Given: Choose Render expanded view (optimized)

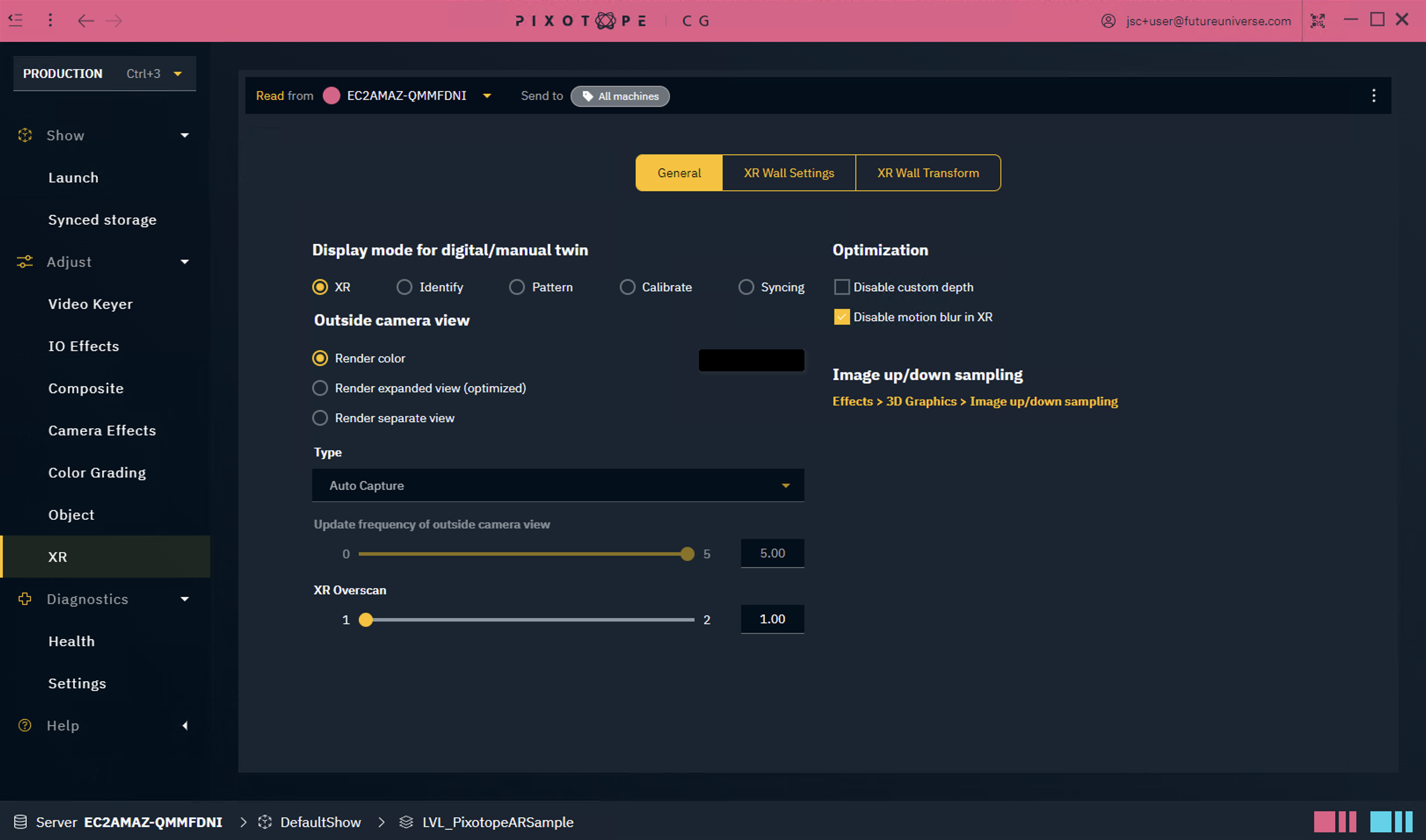Looking at the screenshot, I should [320, 388].
